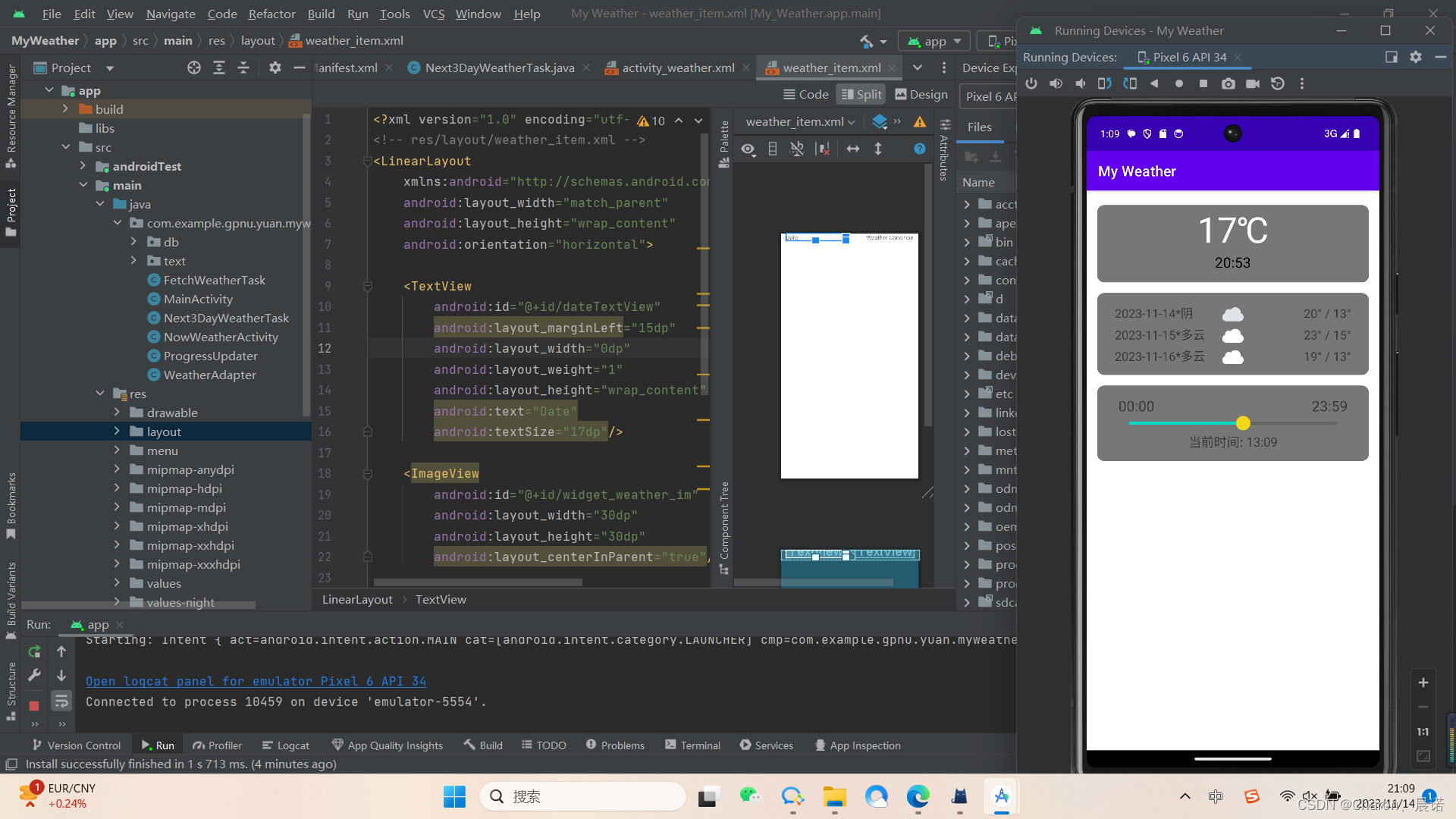Switch editor to Design view mode

point(921,94)
